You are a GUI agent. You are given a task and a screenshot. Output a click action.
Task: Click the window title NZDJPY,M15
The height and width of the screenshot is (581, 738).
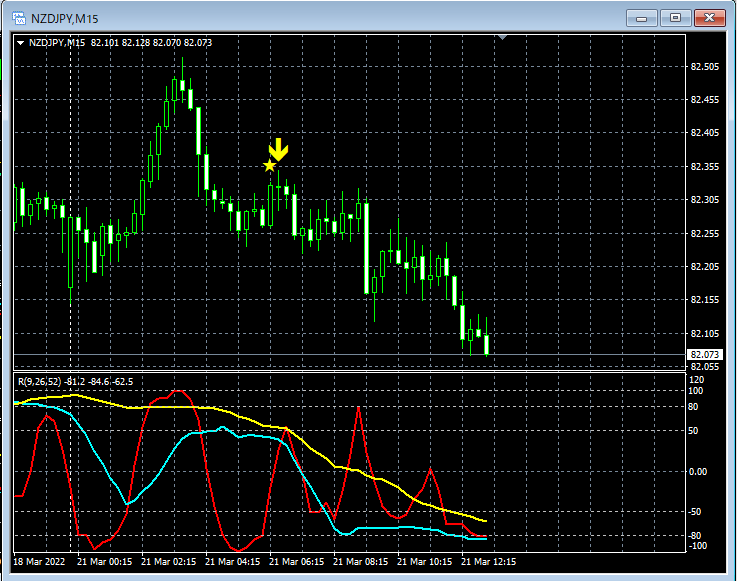point(64,19)
